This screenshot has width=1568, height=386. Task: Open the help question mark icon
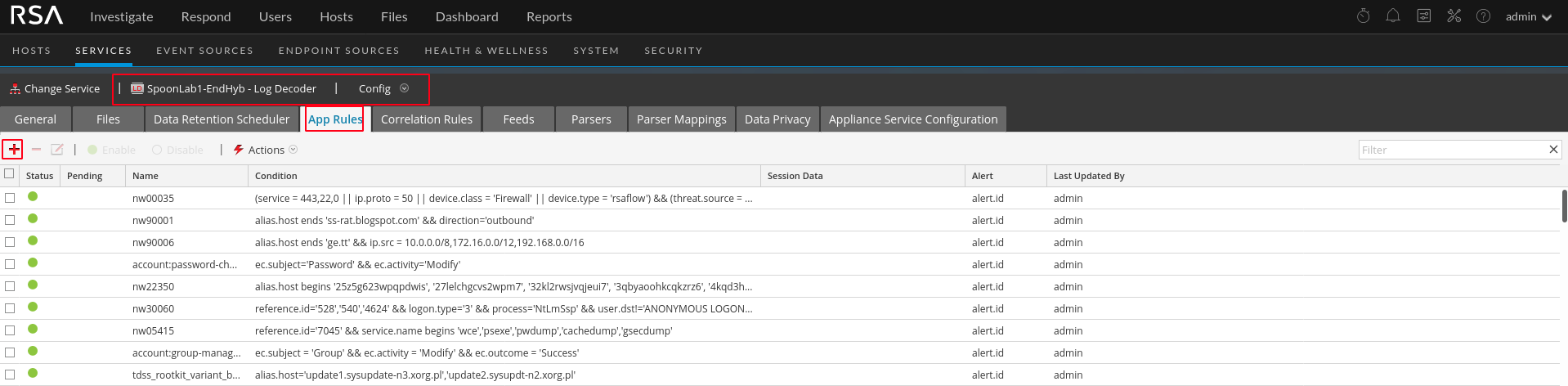coord(1483,16)
